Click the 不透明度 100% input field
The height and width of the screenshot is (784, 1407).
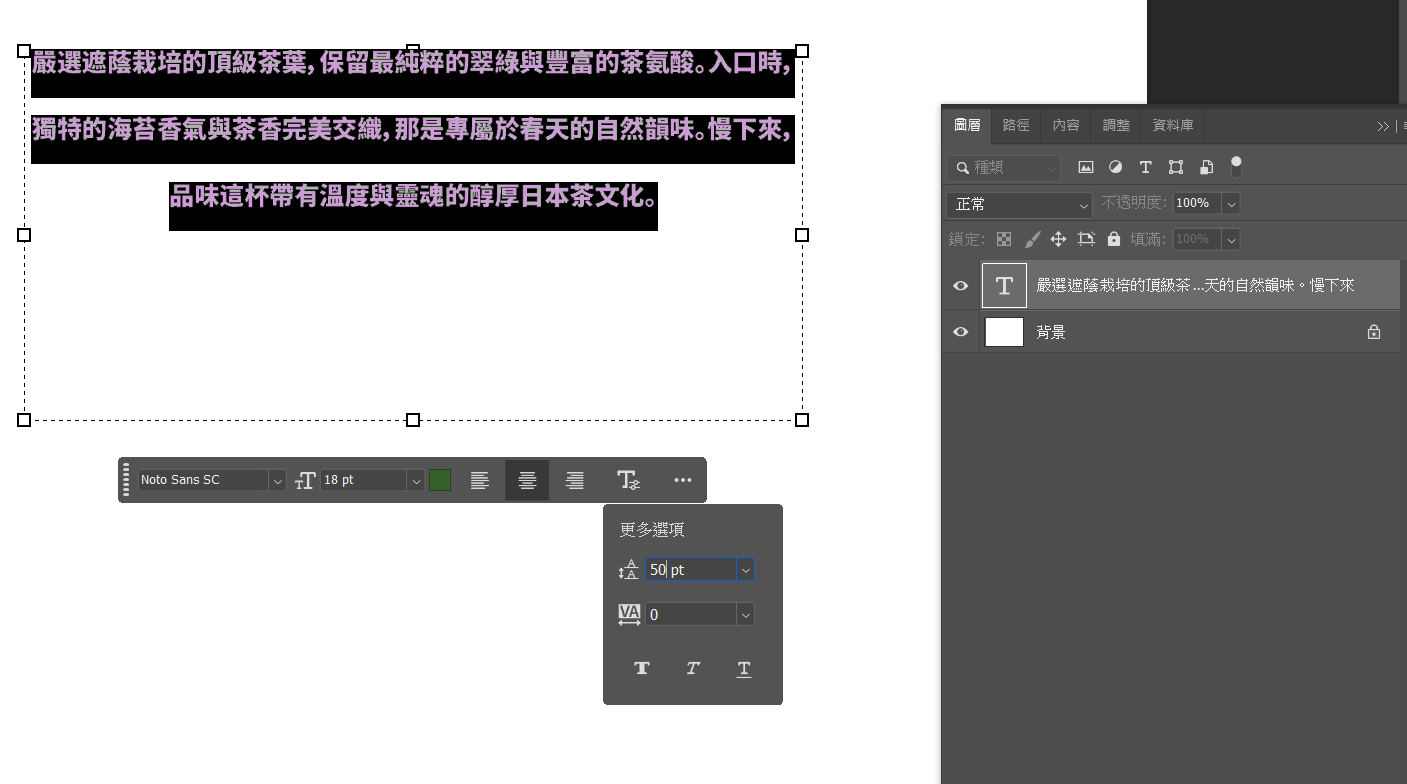point(1197,204)
